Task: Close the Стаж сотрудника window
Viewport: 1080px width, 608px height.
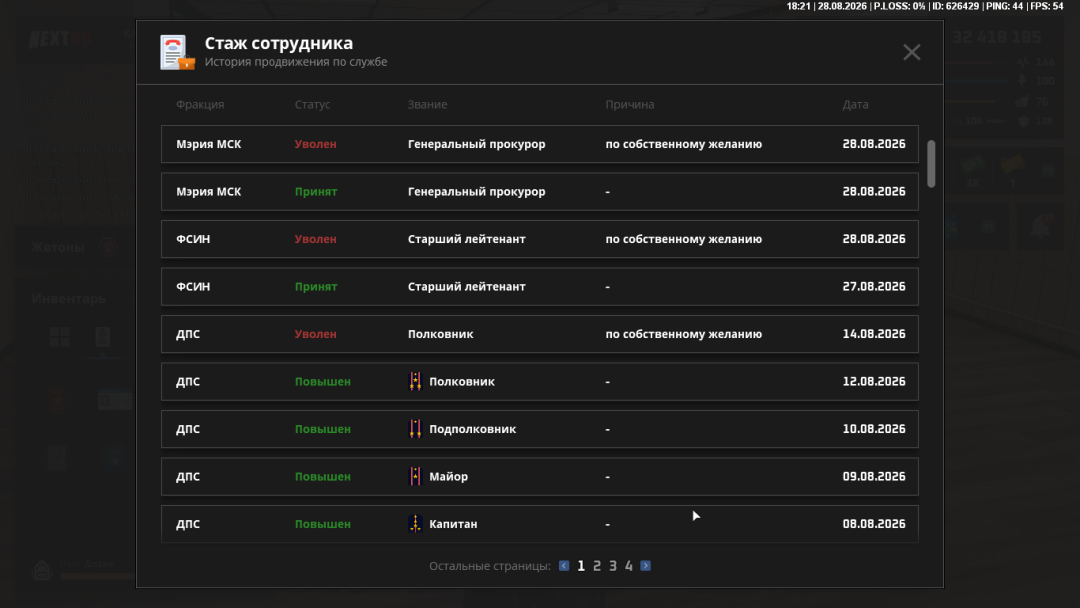Action: pyautogui.click(x=911, y=52)
